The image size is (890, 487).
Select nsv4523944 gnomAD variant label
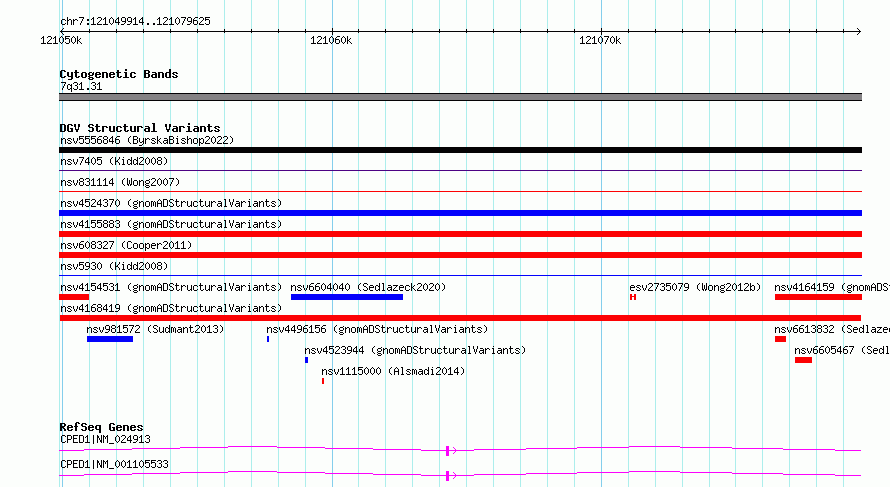click(x=415, y=350)
